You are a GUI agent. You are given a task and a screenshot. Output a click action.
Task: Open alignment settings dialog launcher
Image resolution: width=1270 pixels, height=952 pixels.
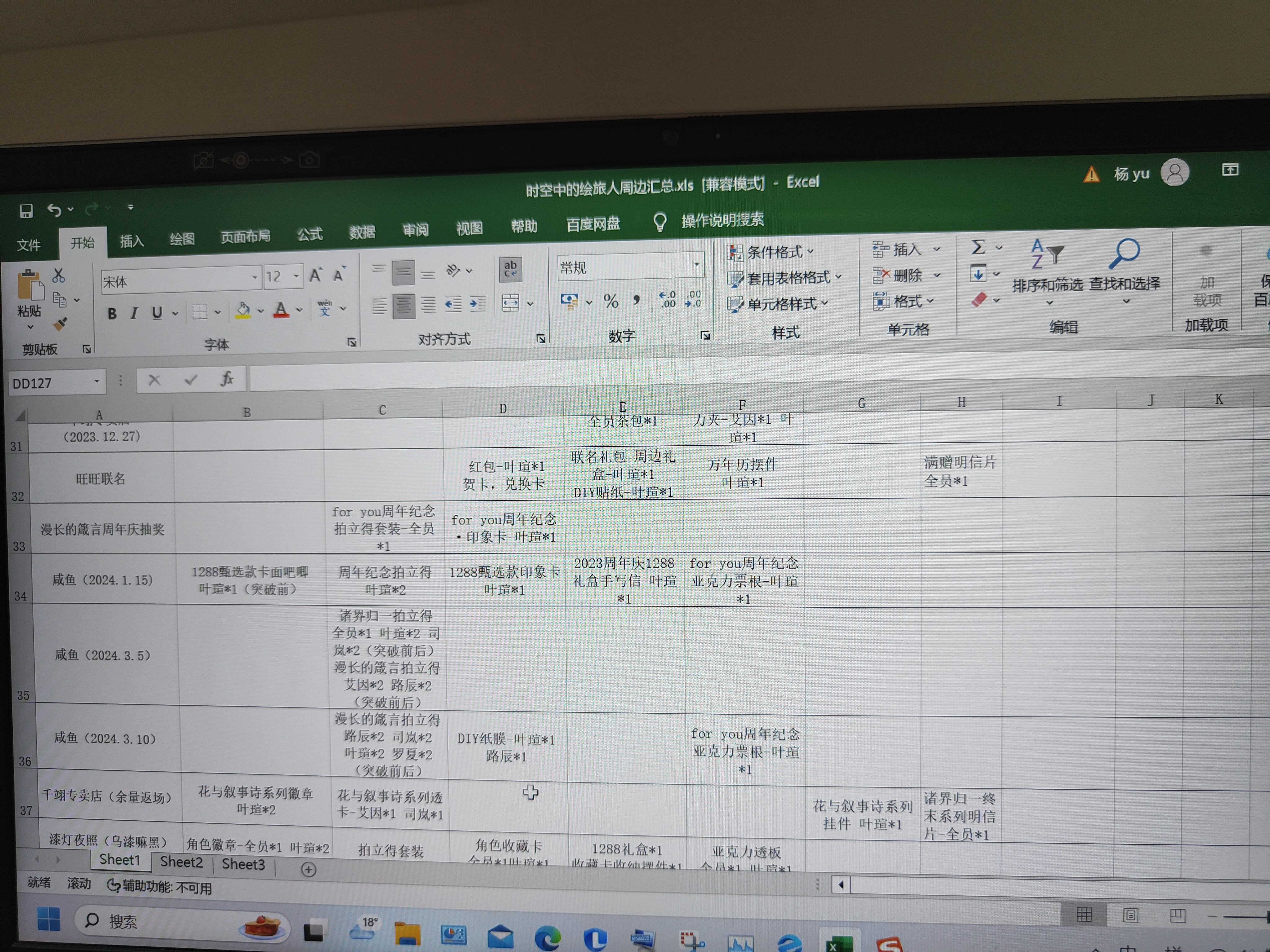tap(541, 339)
